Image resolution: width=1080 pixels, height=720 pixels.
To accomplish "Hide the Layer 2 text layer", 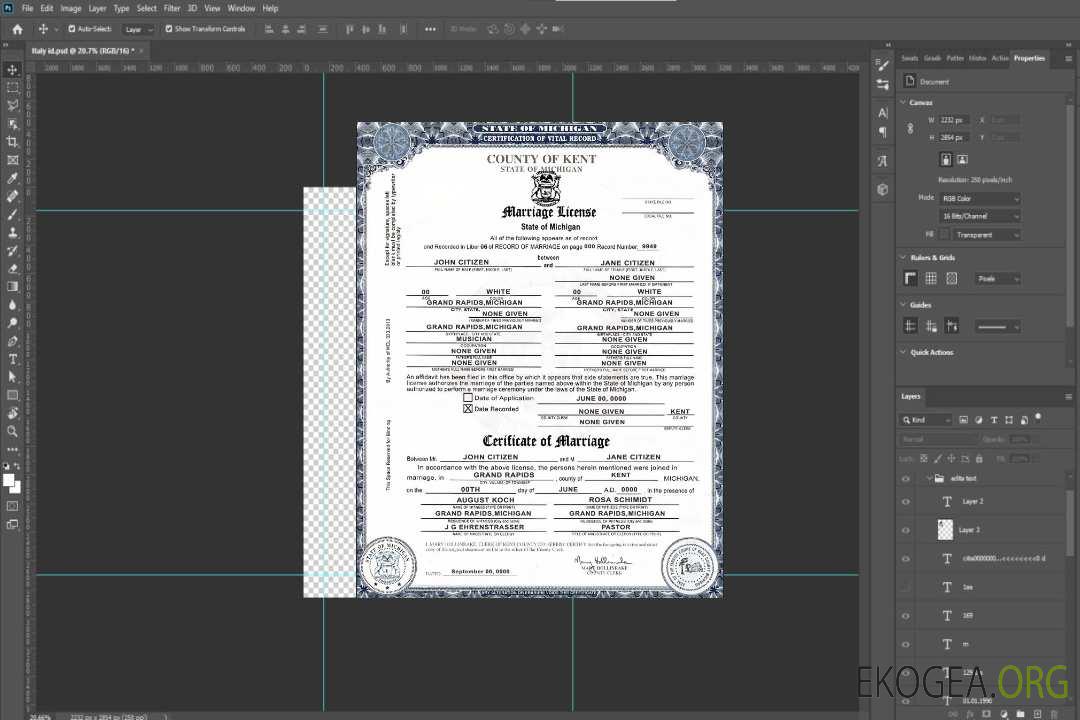I will pos(906,502).
